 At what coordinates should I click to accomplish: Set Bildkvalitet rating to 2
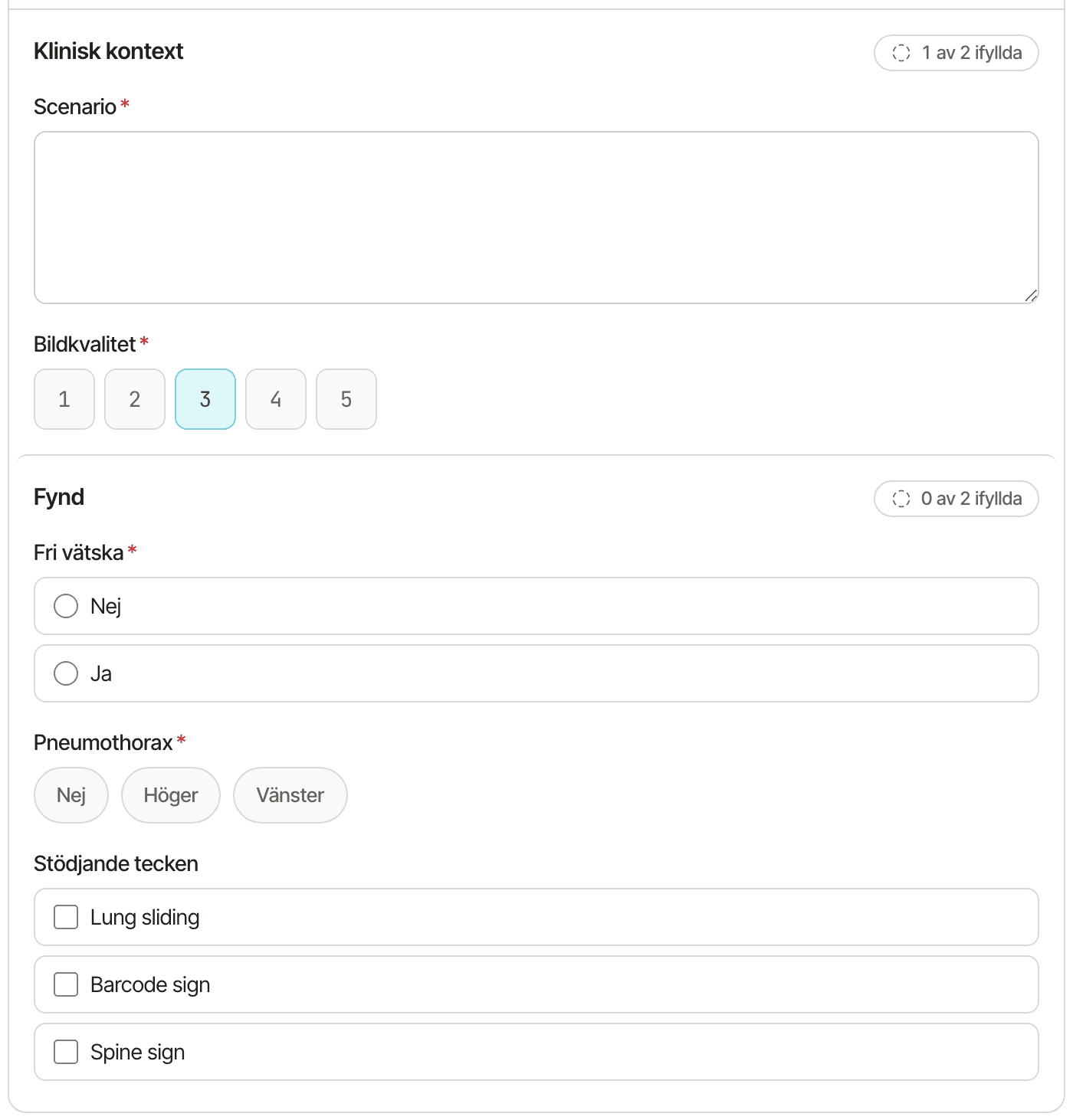click(135, 399)
